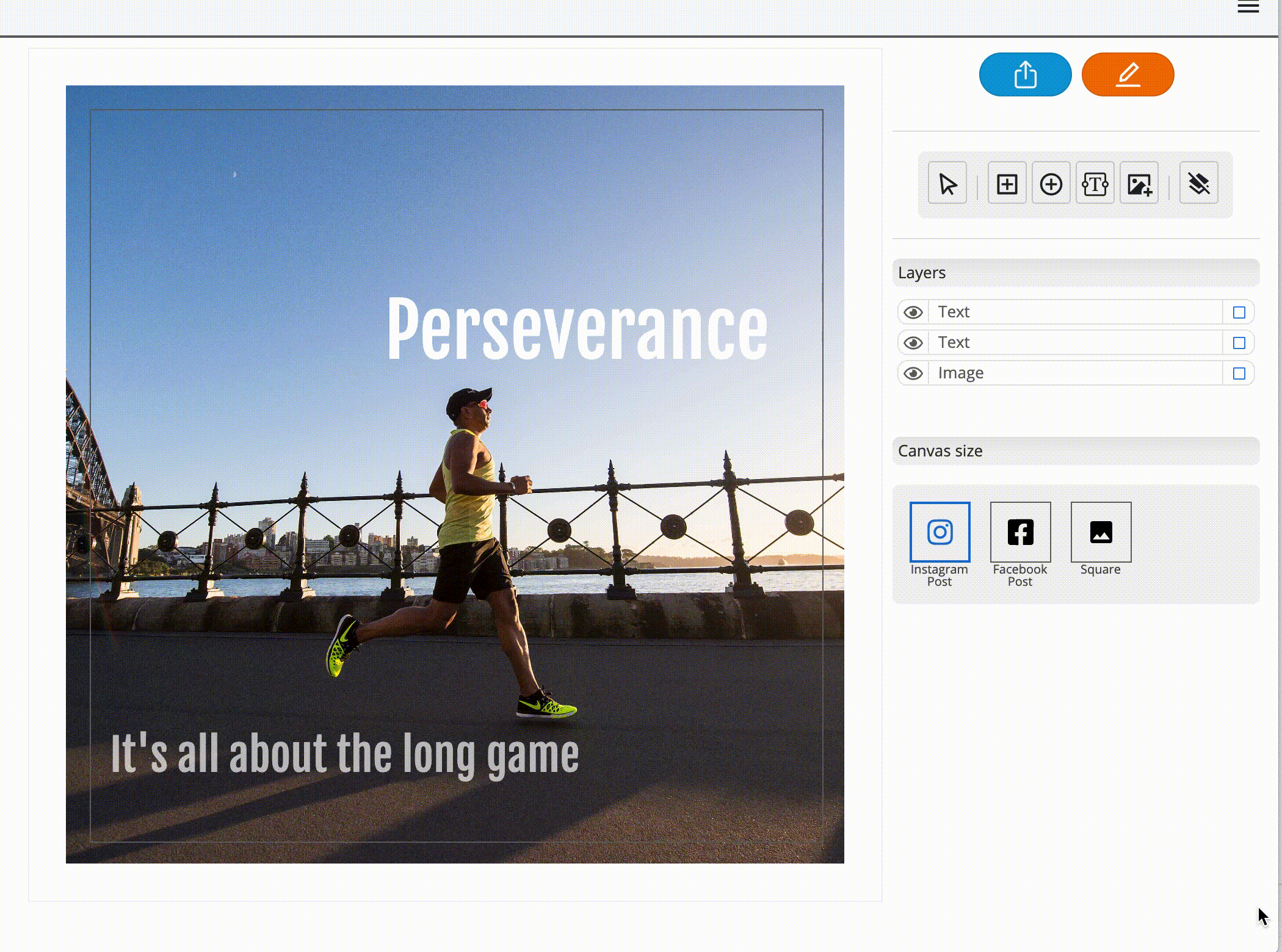Toggle visibility of second Text layer

point(913,343)
